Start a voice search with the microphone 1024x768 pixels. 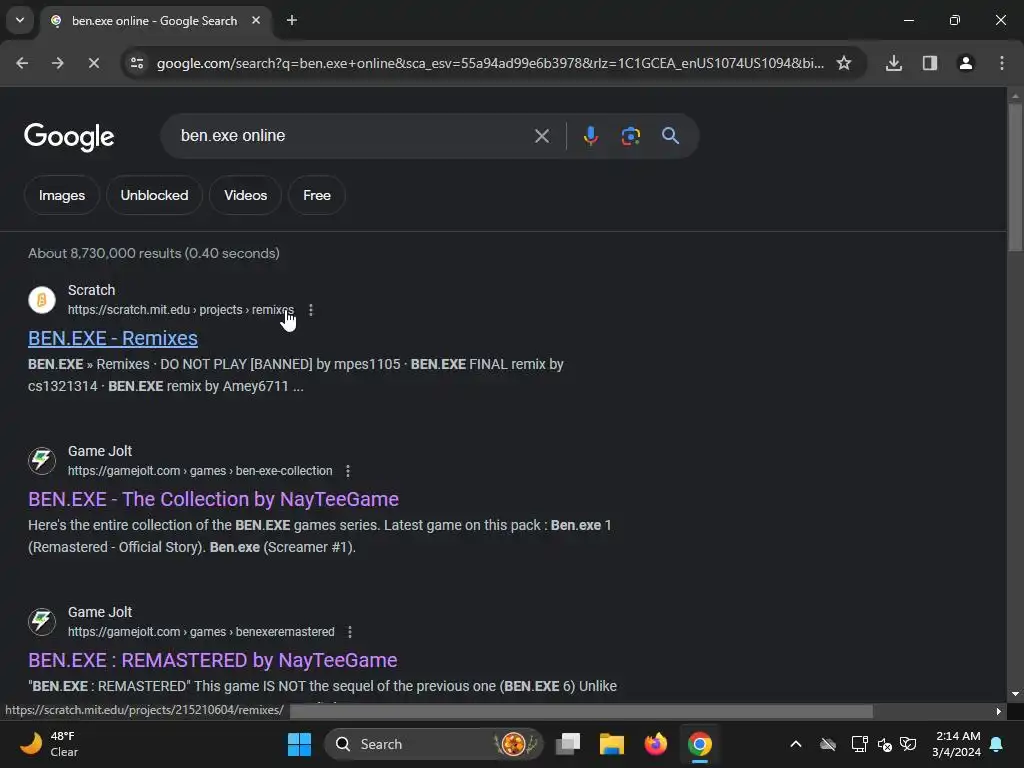[590, 136]
